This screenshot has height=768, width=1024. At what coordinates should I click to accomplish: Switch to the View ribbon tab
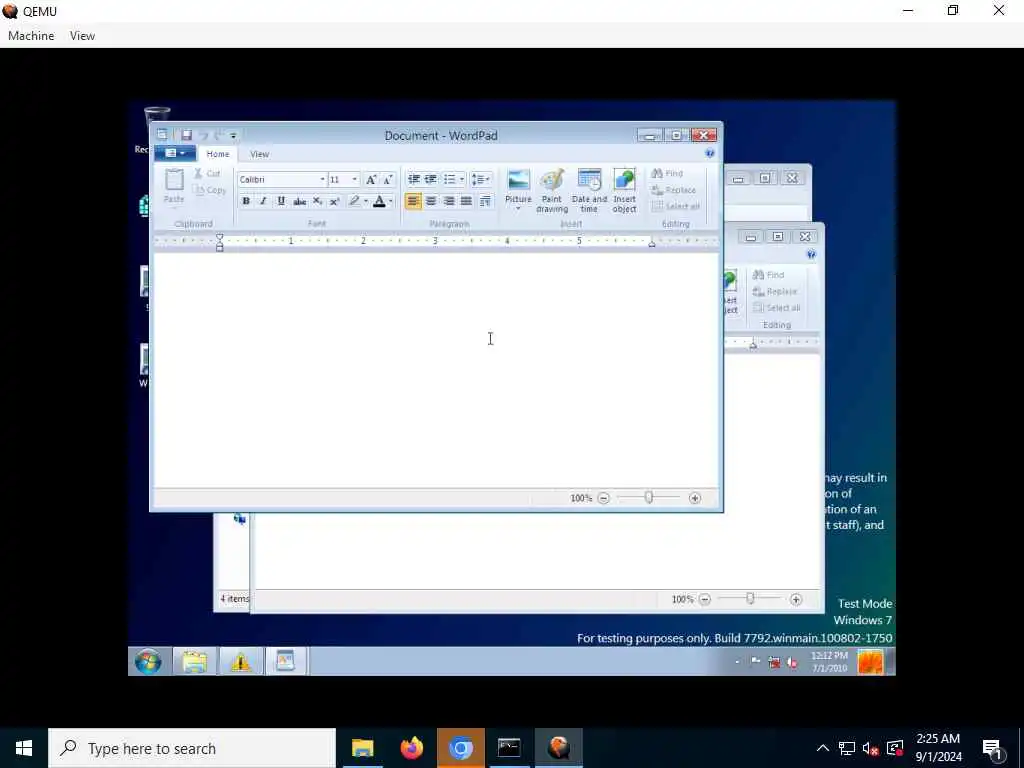pos(259,154)
